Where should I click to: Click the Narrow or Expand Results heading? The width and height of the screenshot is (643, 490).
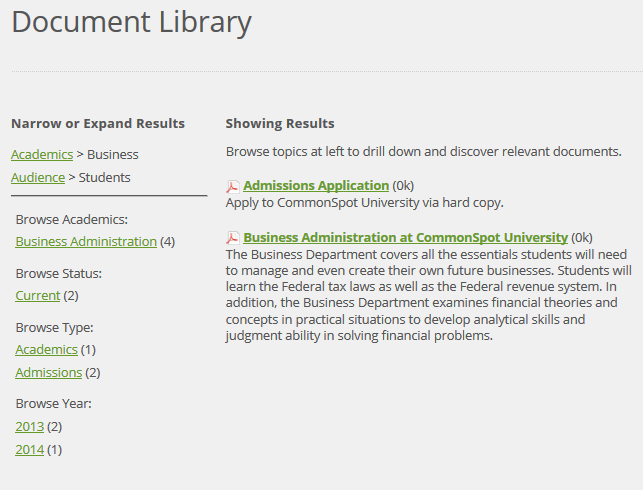coord(98,123)
